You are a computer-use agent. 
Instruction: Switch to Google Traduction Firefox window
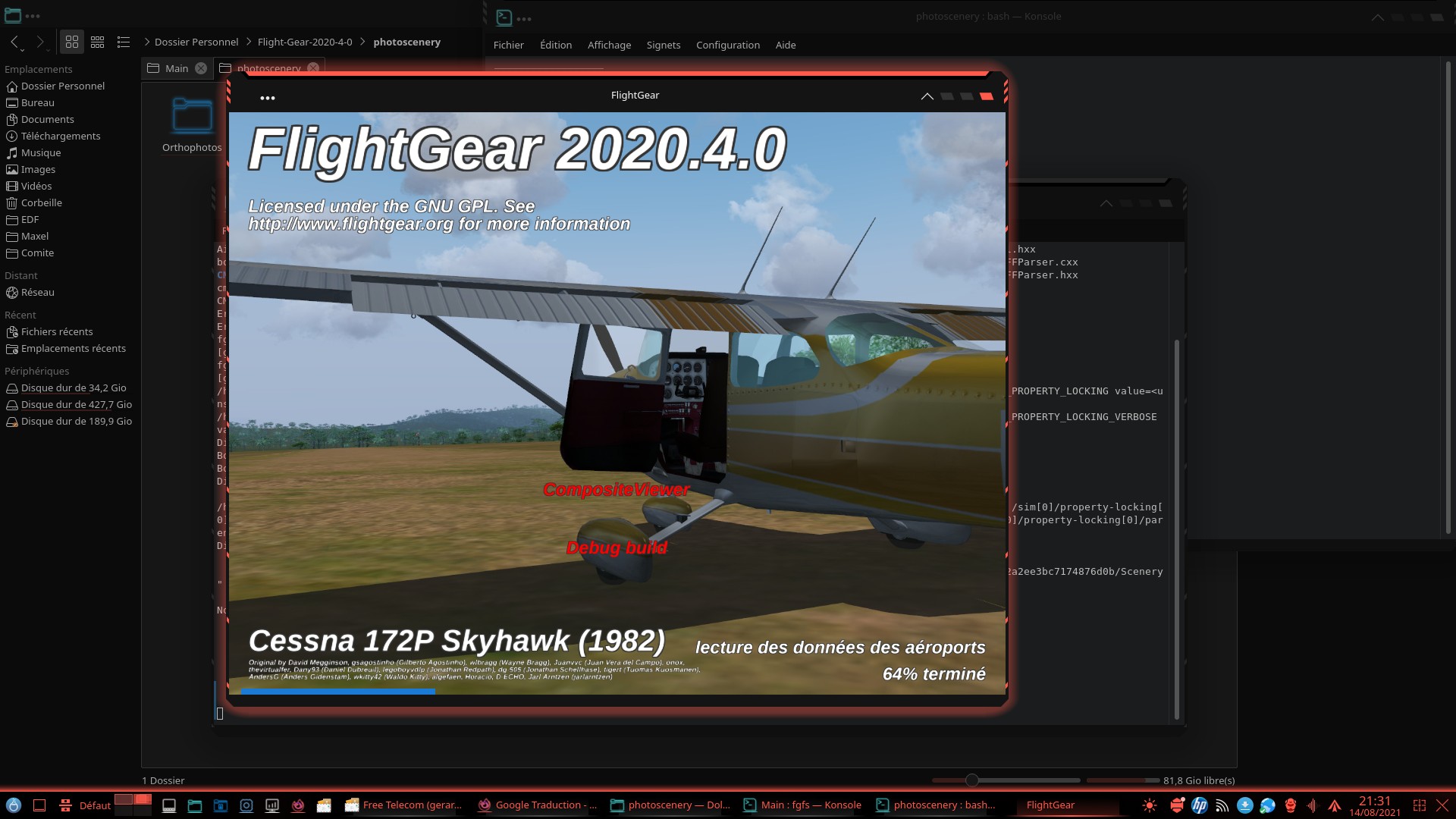pyautogui.click(x=537, y=805)
